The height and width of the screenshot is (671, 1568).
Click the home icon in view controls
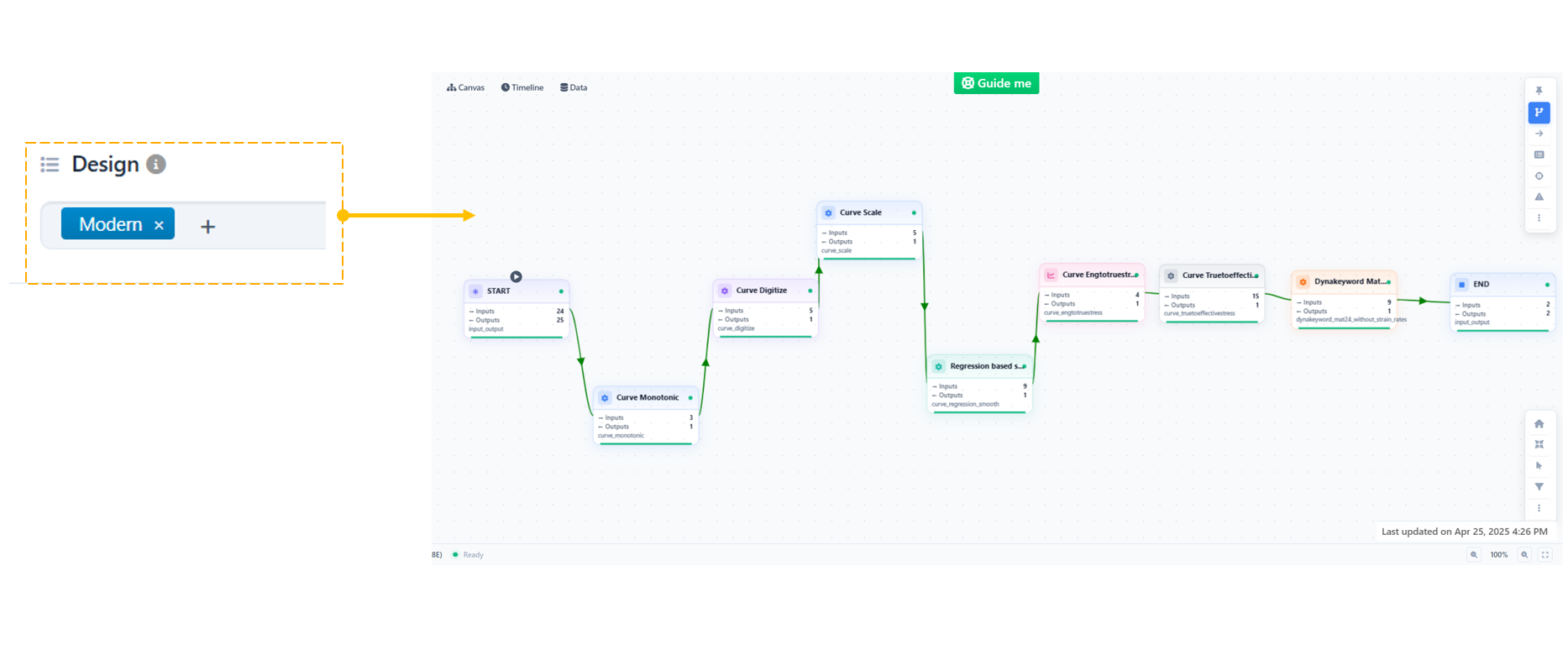click(1539, 424)
